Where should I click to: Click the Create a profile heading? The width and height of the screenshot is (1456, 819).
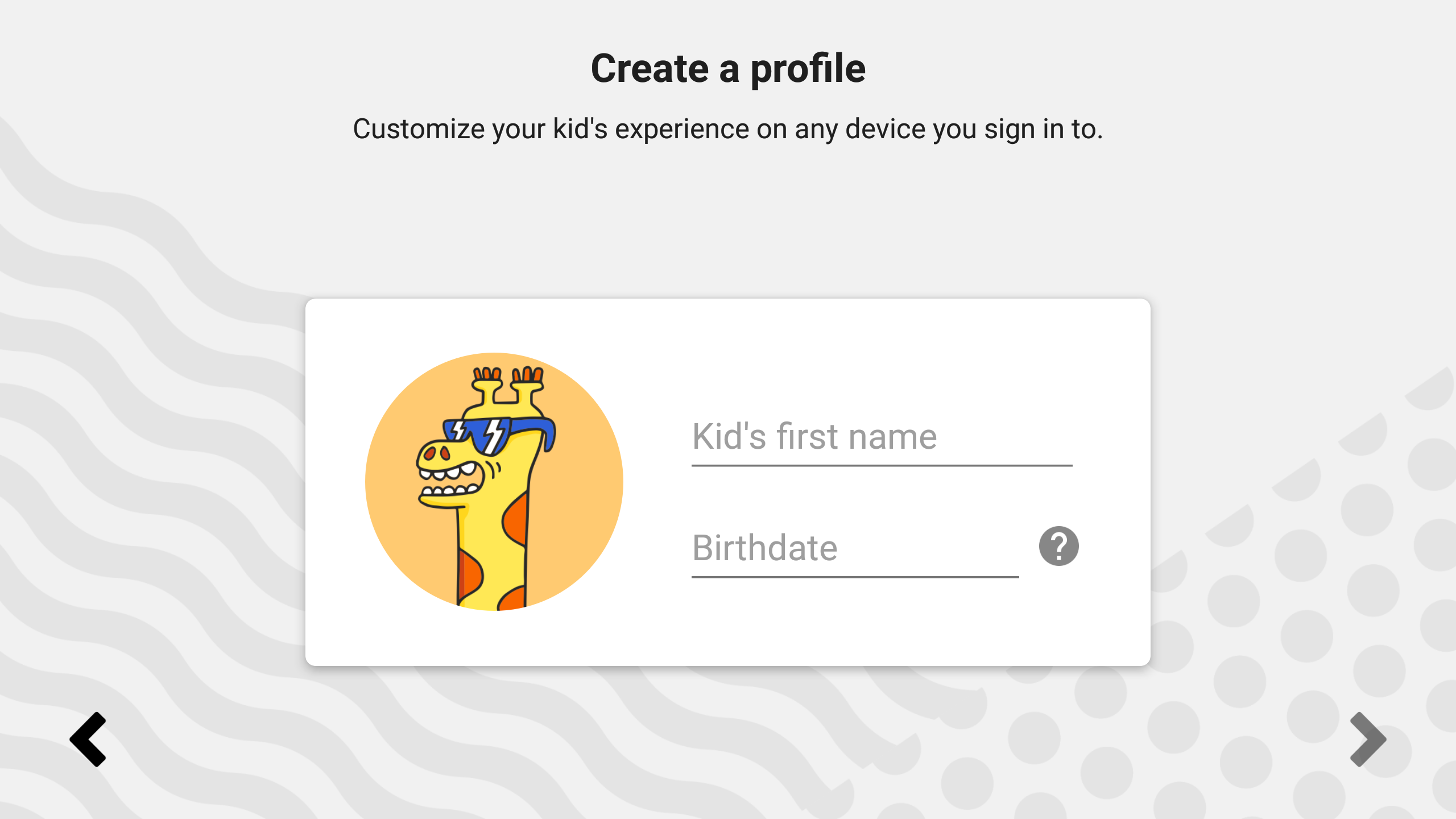click(728, 68)
